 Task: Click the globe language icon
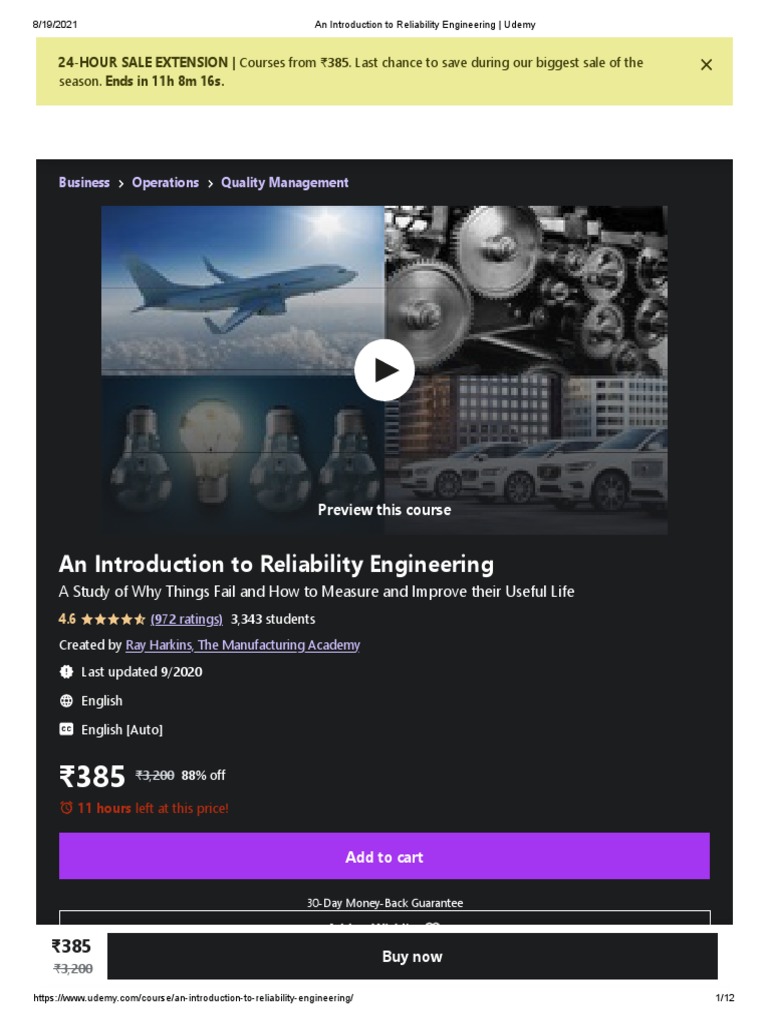(x=67, y=701)
